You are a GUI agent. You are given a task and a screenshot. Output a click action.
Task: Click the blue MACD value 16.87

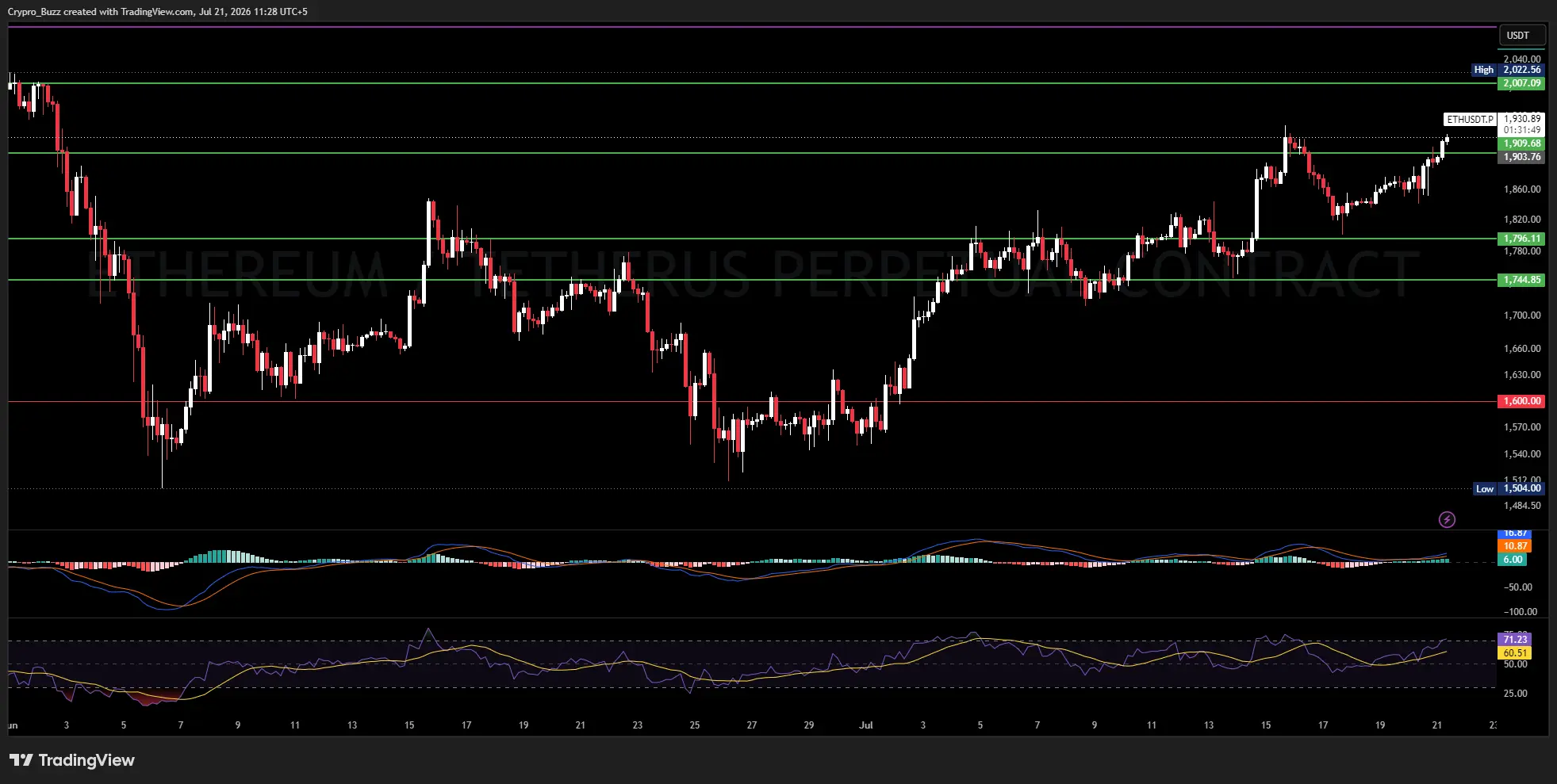(1515, 534)
